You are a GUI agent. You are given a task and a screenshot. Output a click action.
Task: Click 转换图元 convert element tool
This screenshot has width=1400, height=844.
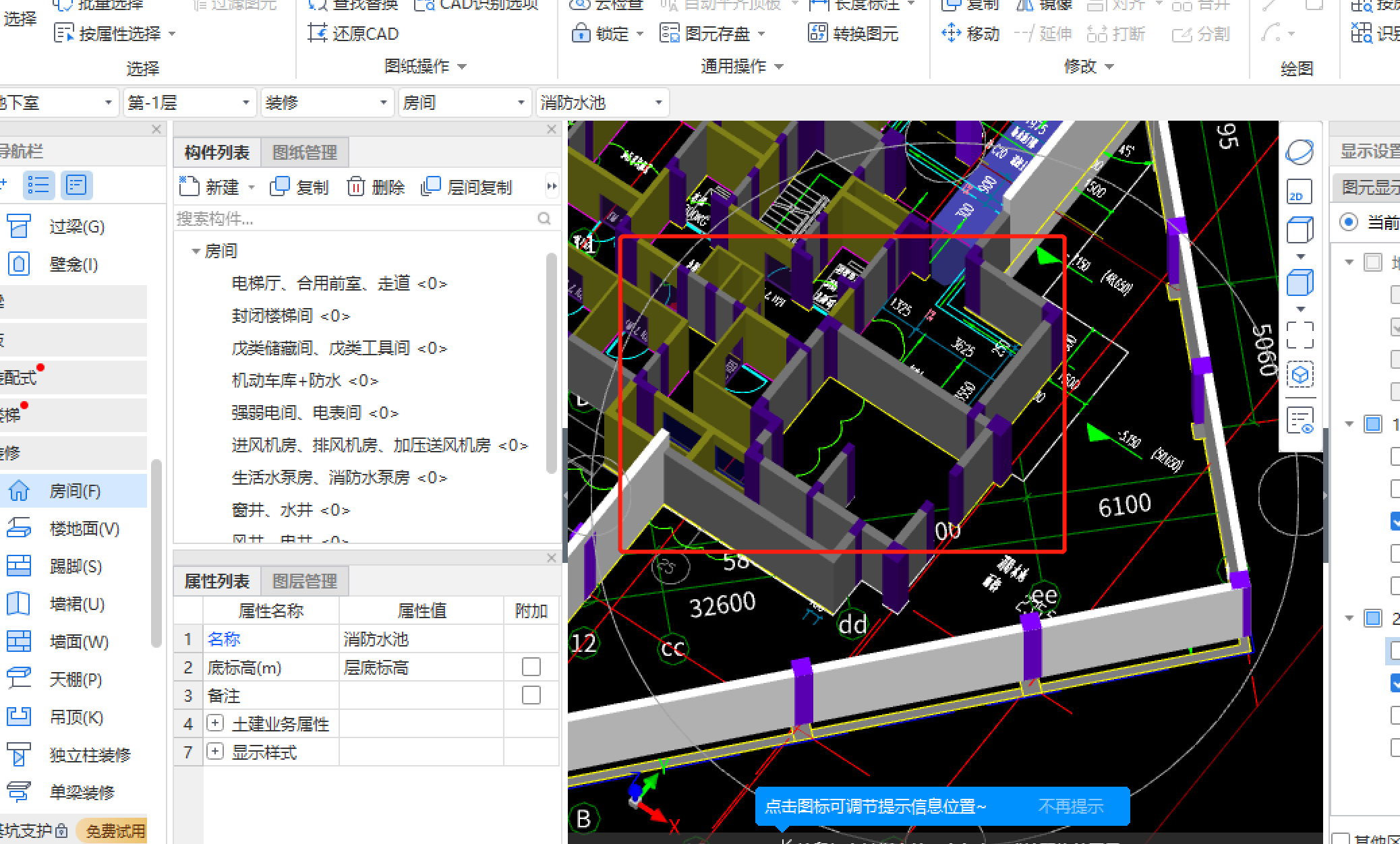pos(853,33)
